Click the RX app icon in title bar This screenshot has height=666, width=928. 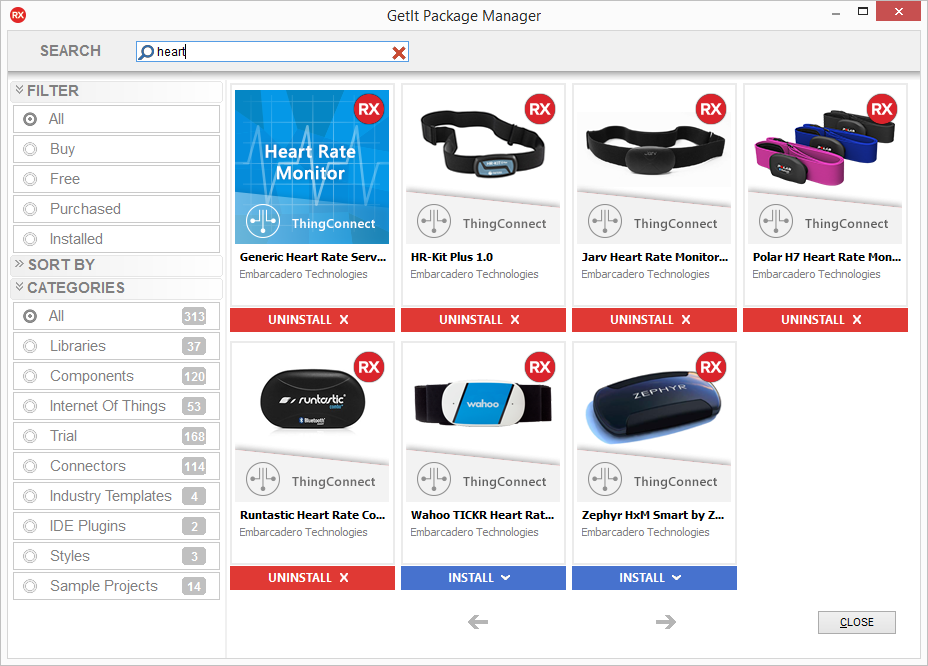(x=17, y=15)
